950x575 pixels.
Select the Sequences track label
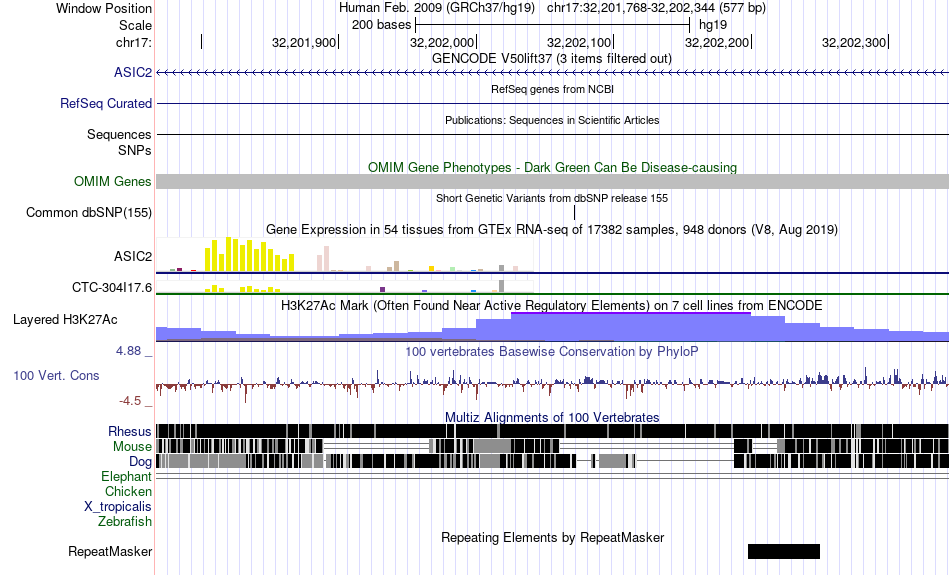coord(119,135)
